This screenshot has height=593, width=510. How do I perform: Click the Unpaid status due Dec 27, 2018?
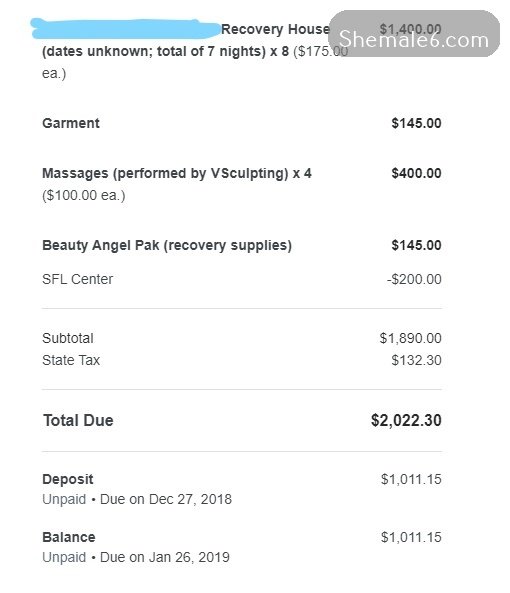click(137, 499)
